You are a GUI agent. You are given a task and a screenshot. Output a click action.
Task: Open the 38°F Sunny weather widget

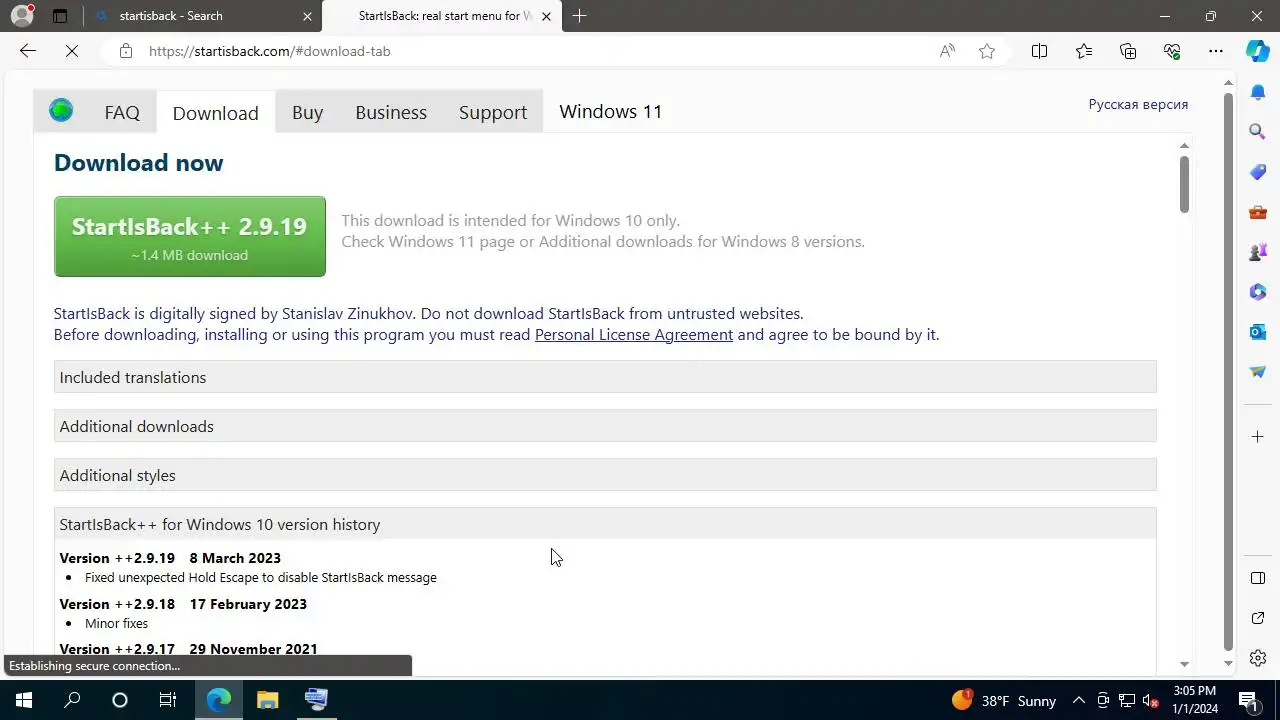click(x=1004, y=700)
